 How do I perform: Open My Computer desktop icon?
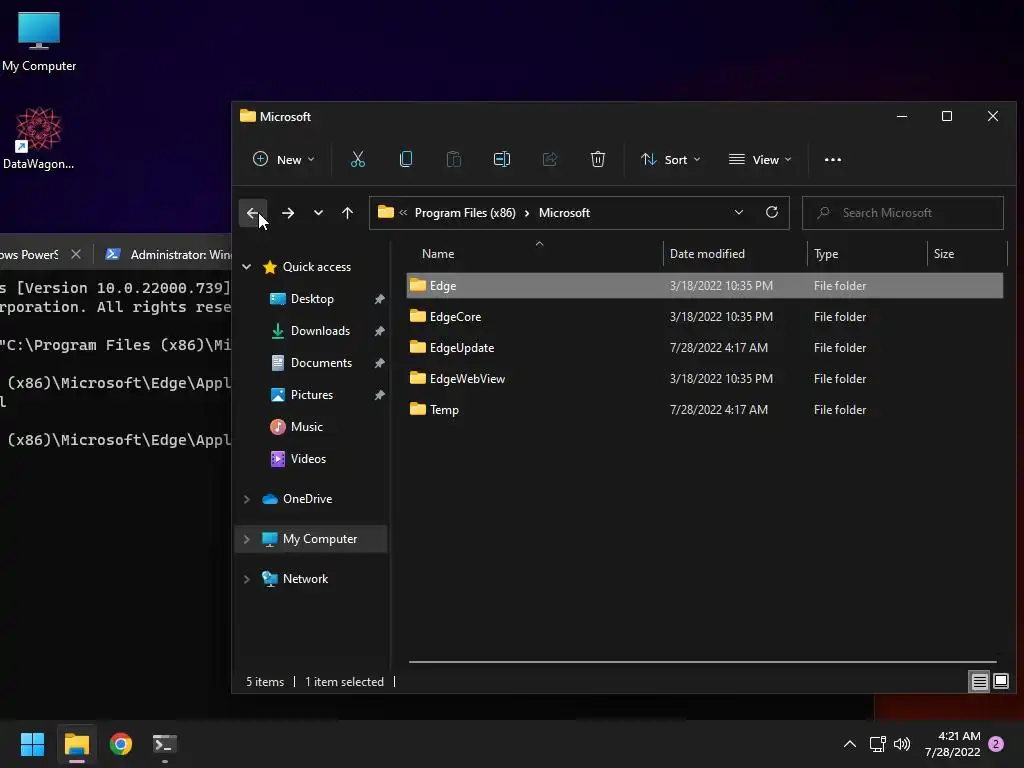click(x=39, y=42)
